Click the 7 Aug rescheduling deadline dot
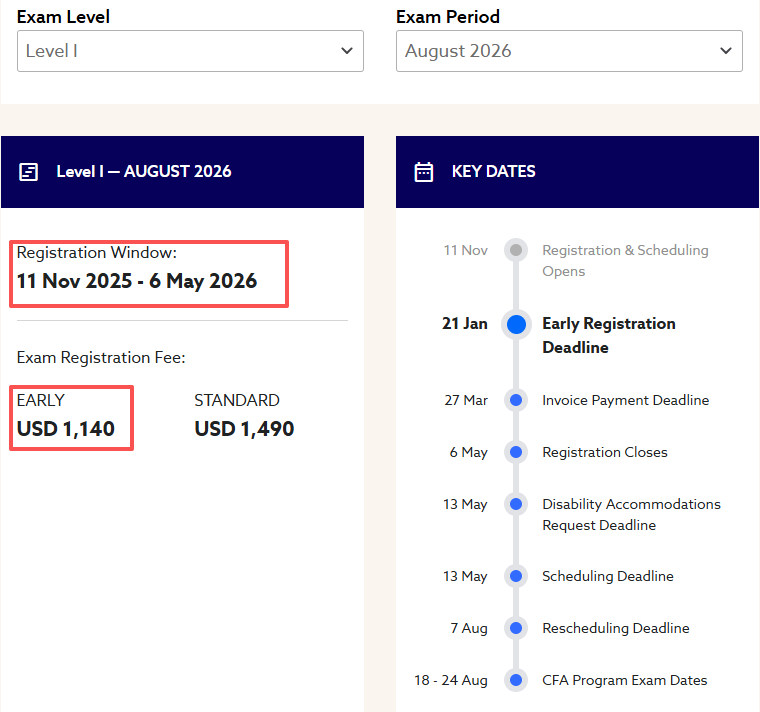This screenshot has width=760, height=712. point(516,628)
